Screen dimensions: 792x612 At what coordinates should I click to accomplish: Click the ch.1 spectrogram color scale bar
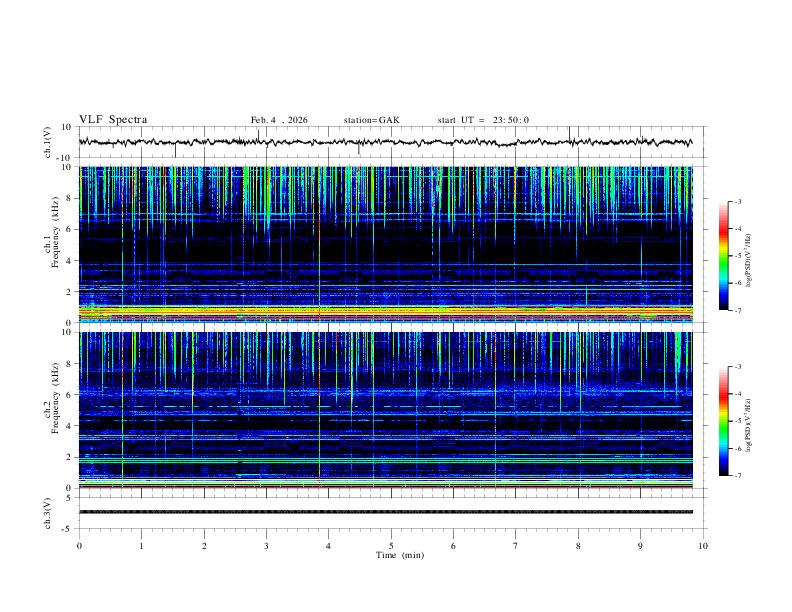point(723,256)
